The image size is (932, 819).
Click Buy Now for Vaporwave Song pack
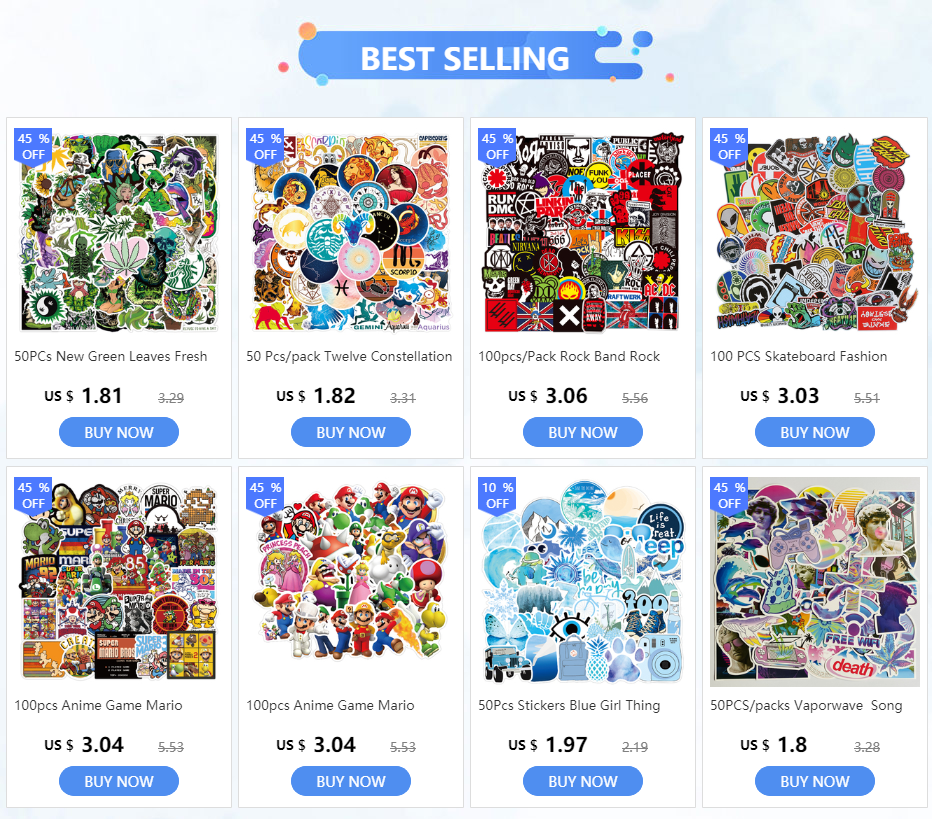[815, 781]
